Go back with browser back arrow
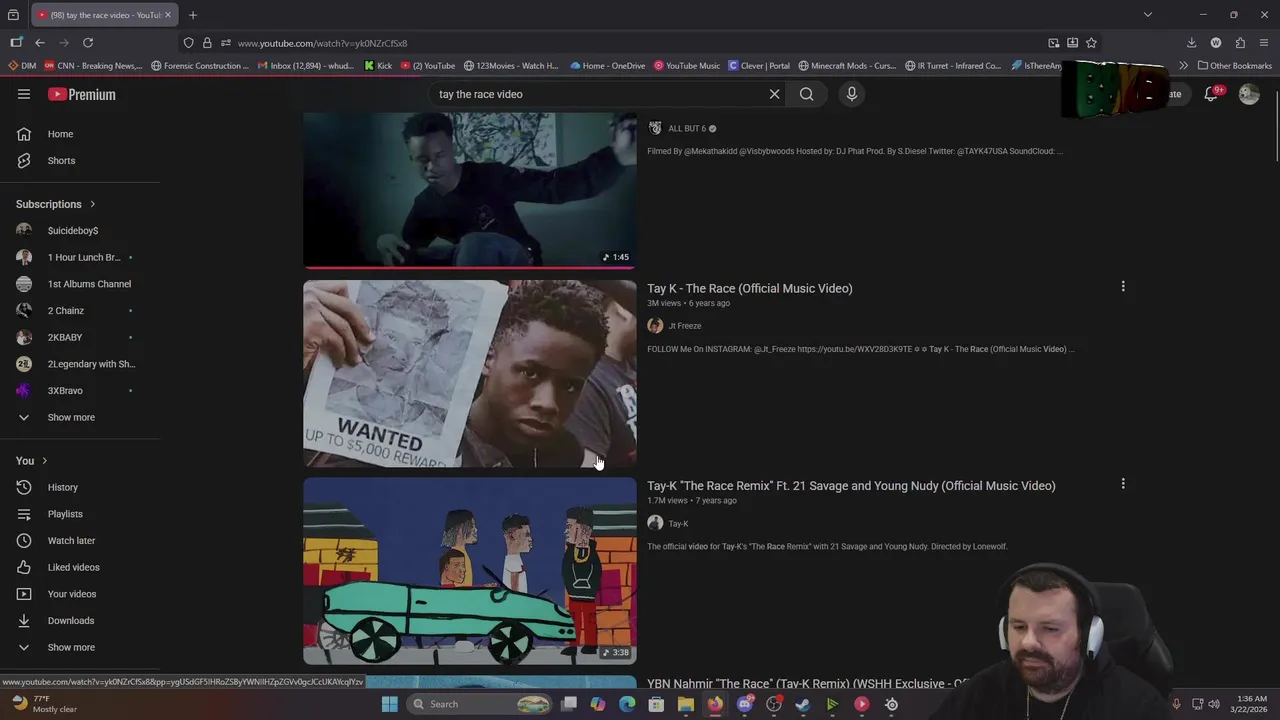This screenshot has width=1280, height=720. pyautogui.click(x=40, y=43)
